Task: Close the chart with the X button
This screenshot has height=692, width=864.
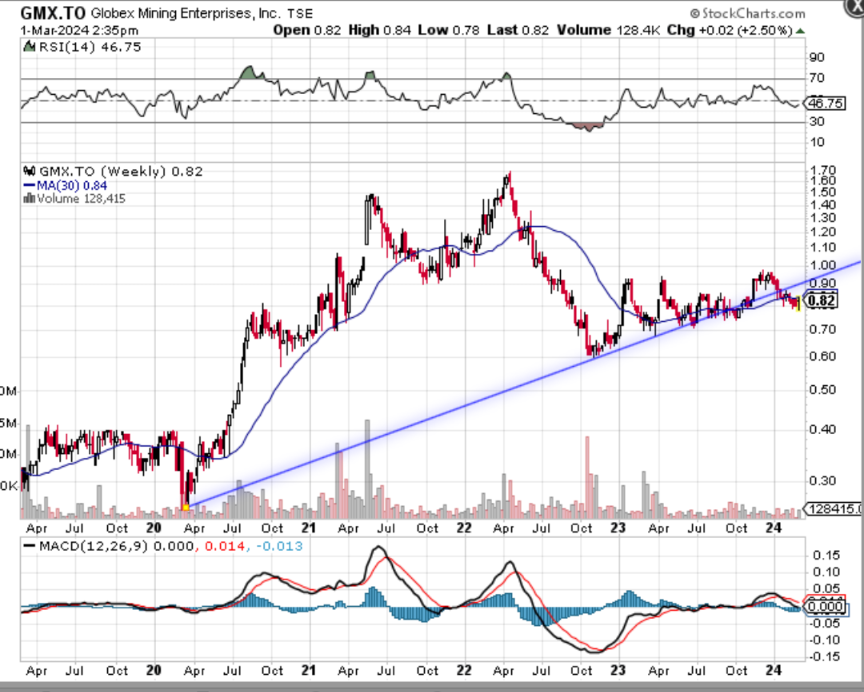Action: (x=855, y=8)
